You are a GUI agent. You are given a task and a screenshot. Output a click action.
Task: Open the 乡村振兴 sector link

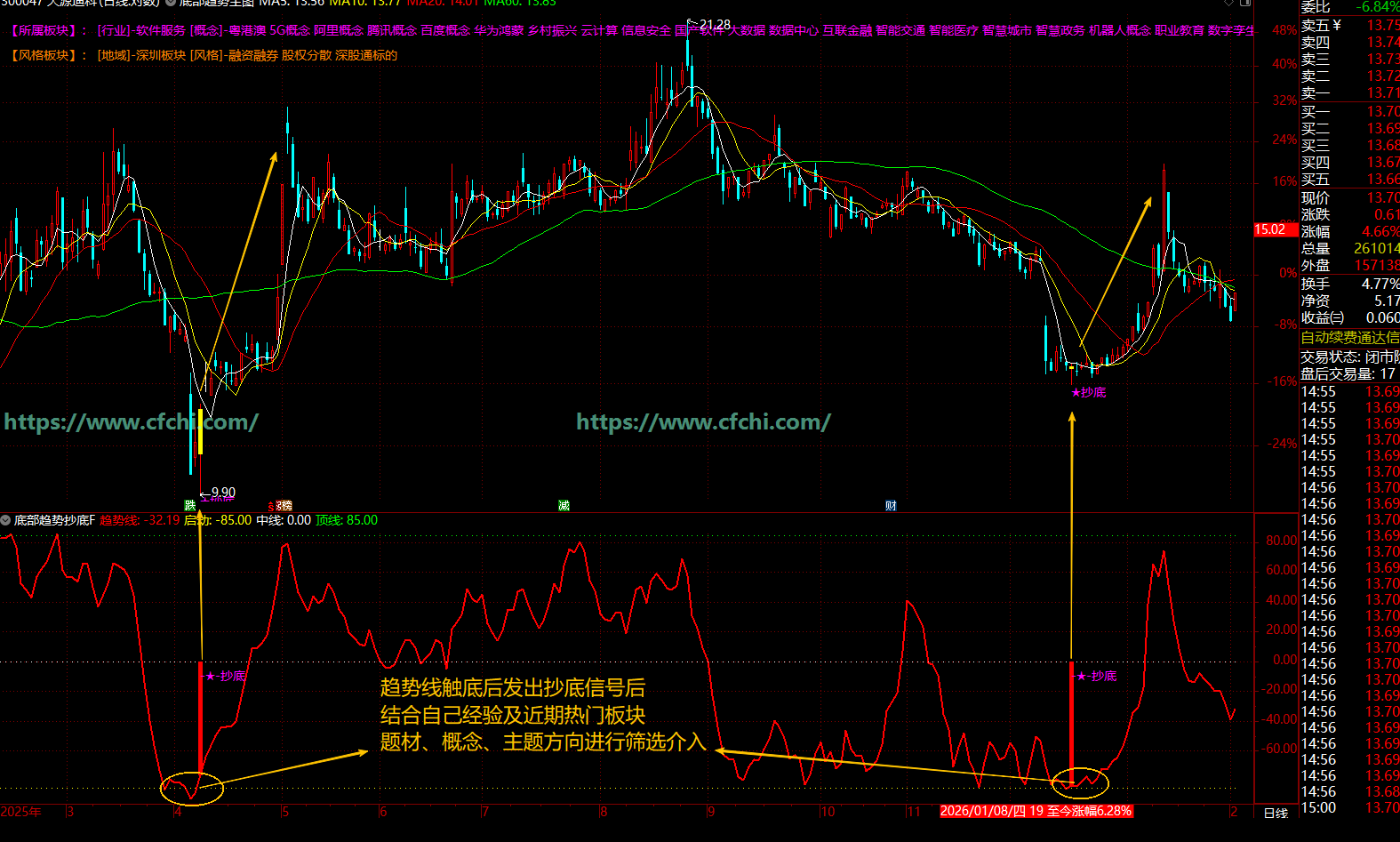[x=552, y=30]
